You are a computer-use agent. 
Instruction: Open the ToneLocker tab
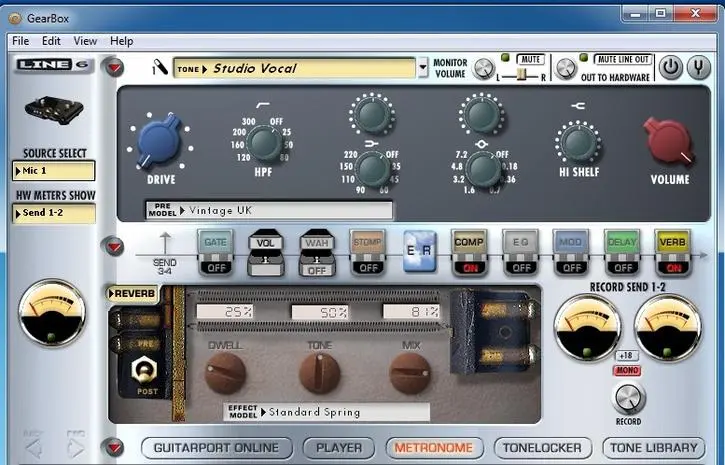542,447
